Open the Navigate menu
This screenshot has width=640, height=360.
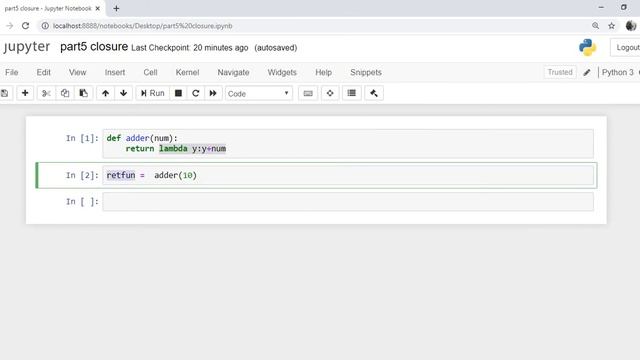(233, 72)
